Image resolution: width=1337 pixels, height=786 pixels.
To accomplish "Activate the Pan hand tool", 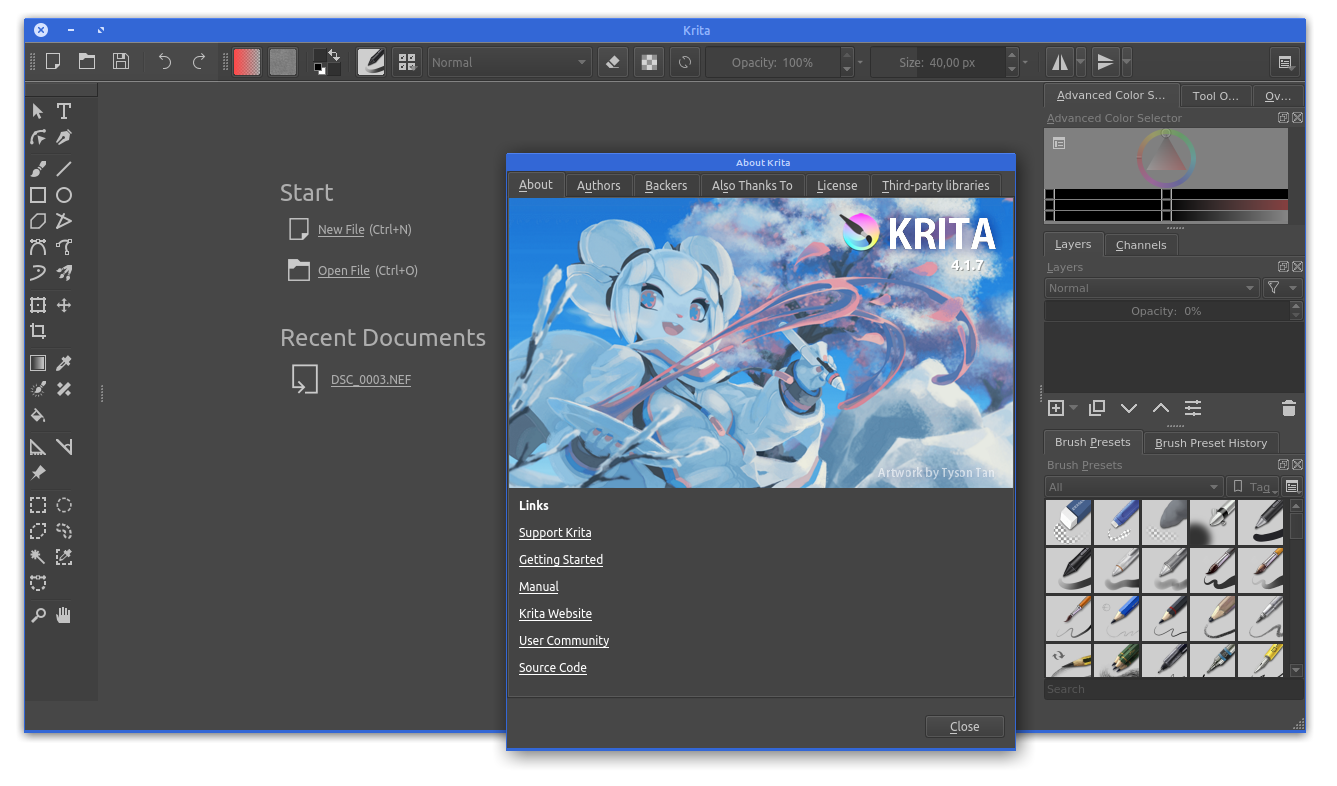I will tap(64, 615).
